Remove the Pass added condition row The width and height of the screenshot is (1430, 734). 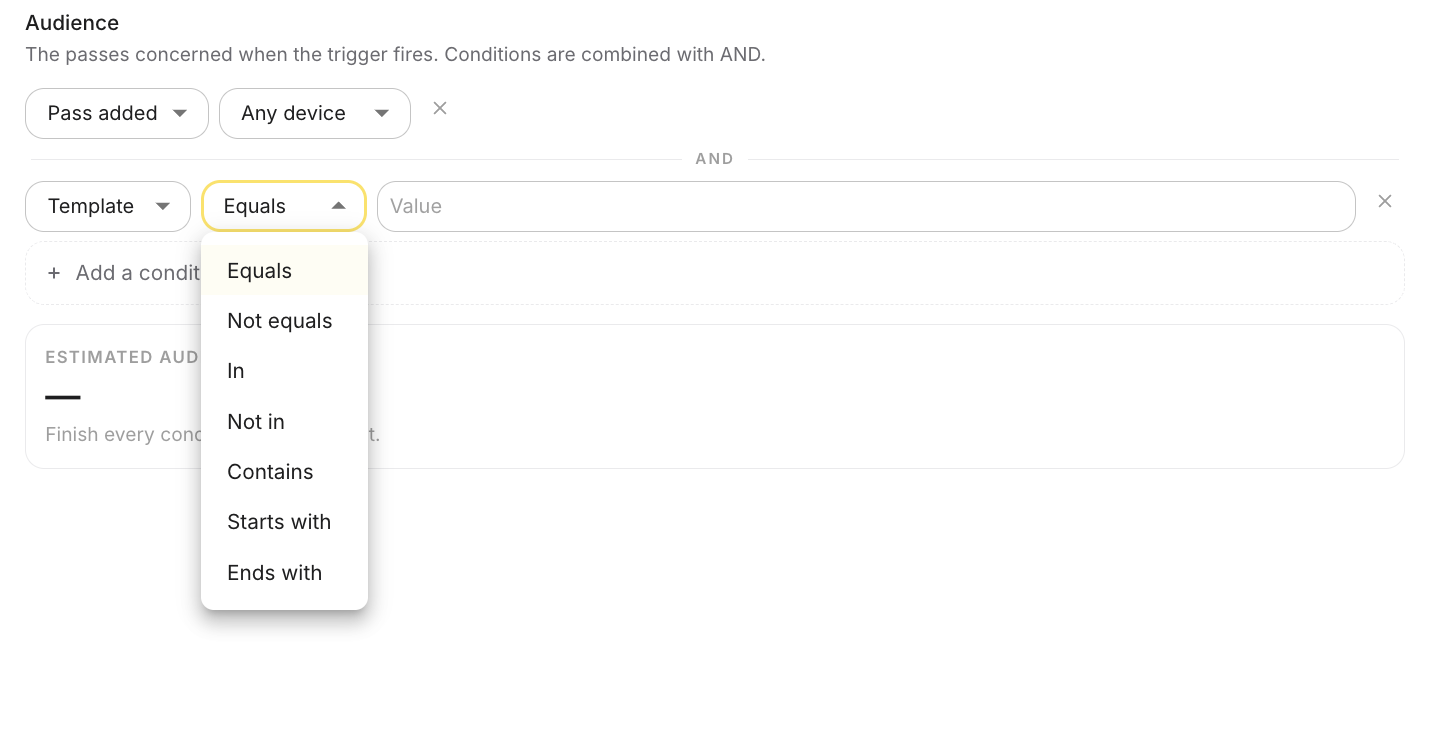(x=440, y=108)
